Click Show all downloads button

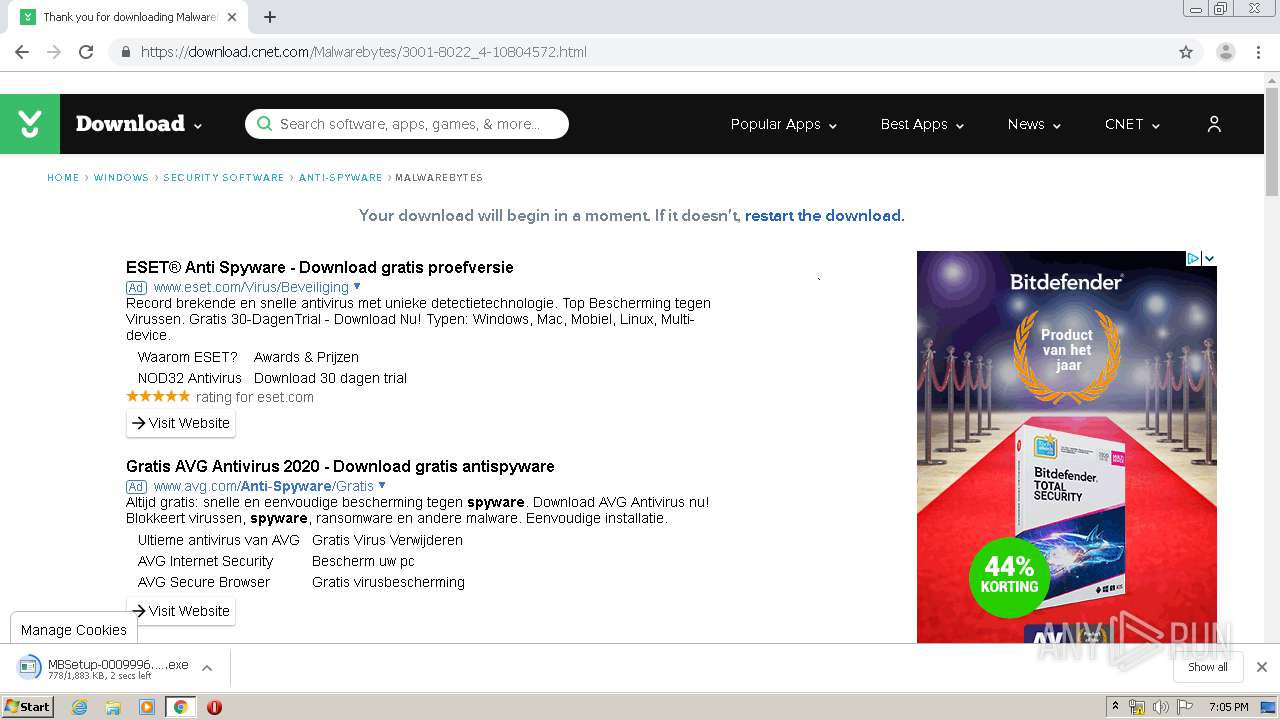[1208, 667]
